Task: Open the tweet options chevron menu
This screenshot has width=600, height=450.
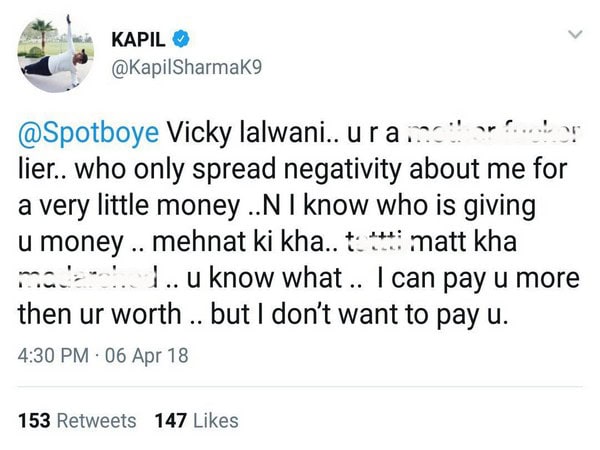Action: point(575,35)
